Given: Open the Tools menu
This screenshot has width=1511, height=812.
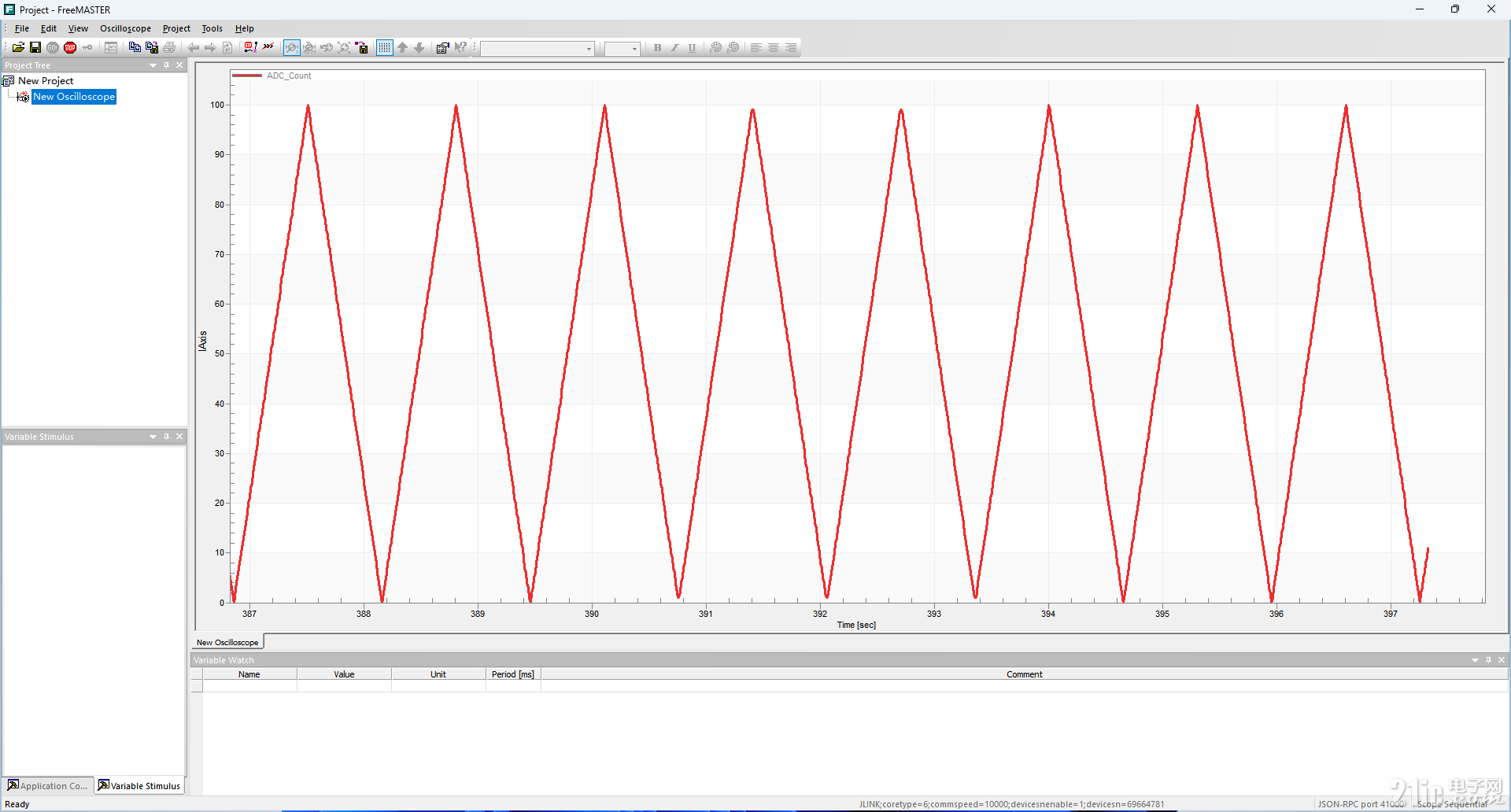Looking at the screenshot, I should [212, 28].
